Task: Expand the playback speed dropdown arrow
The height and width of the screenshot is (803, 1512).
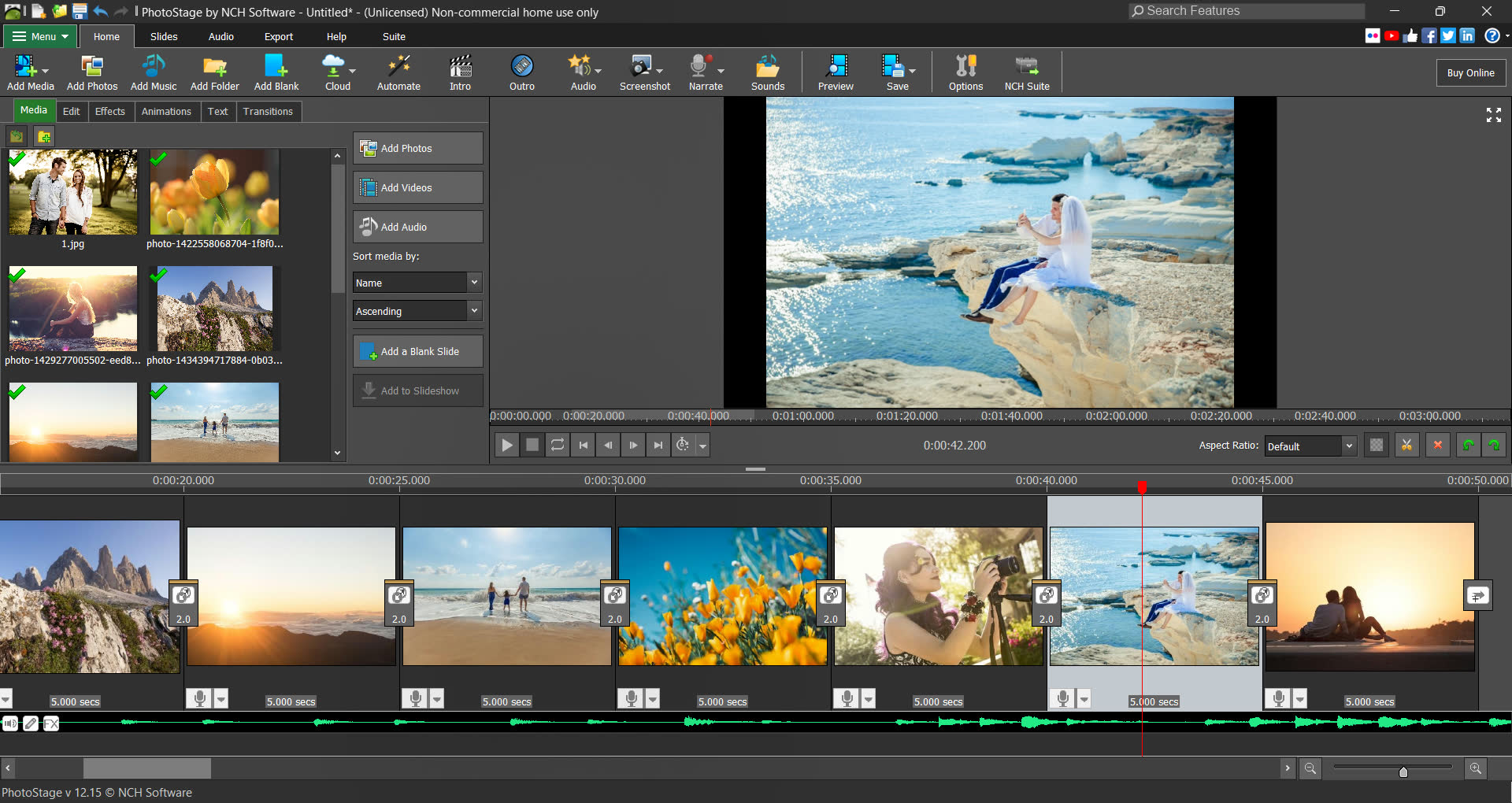Action: (703, 446)
